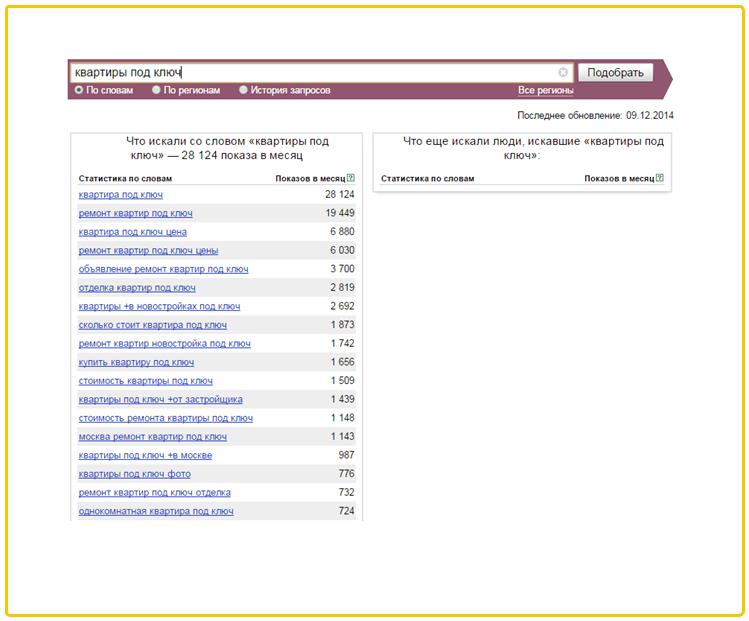Open "квартира под ключ" keyword link

point(120,195)
